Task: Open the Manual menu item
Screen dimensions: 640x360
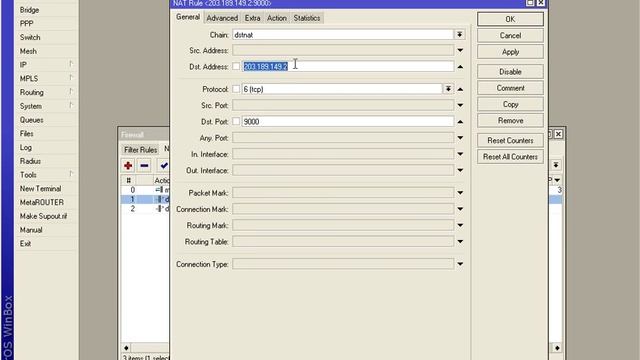Action: (x=31, y=230)
